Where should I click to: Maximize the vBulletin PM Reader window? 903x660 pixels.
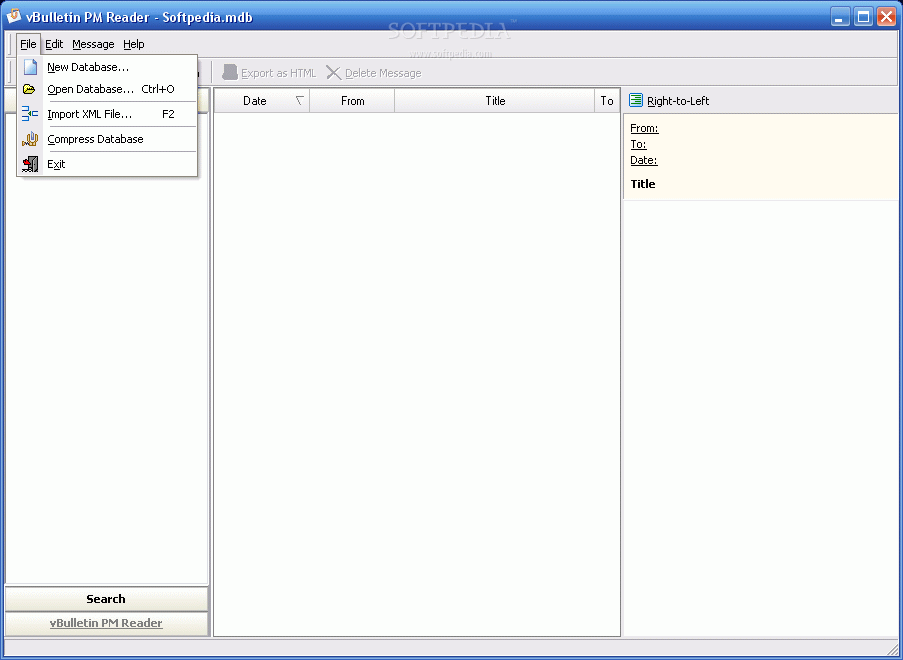863,17
